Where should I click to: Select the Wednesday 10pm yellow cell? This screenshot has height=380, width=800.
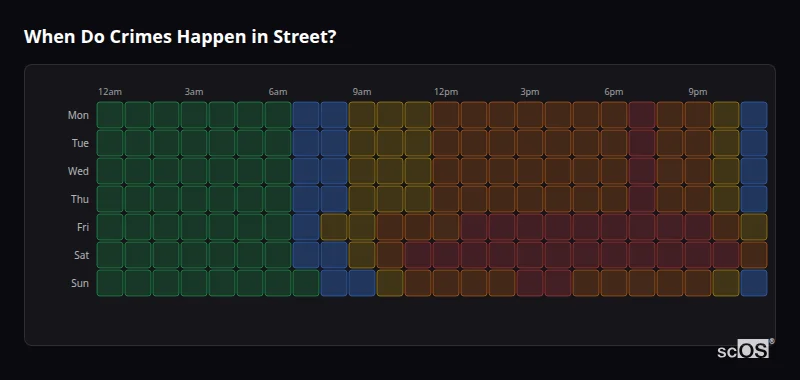(726, 171)
